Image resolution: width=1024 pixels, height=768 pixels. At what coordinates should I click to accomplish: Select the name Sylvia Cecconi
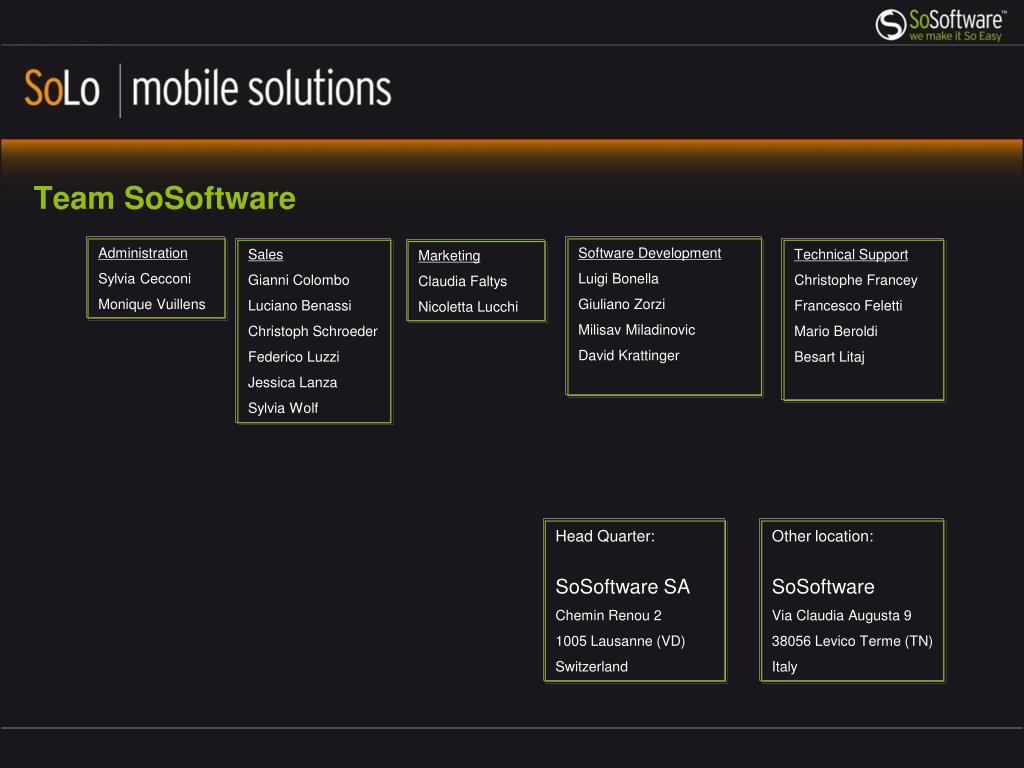[144, 279]
